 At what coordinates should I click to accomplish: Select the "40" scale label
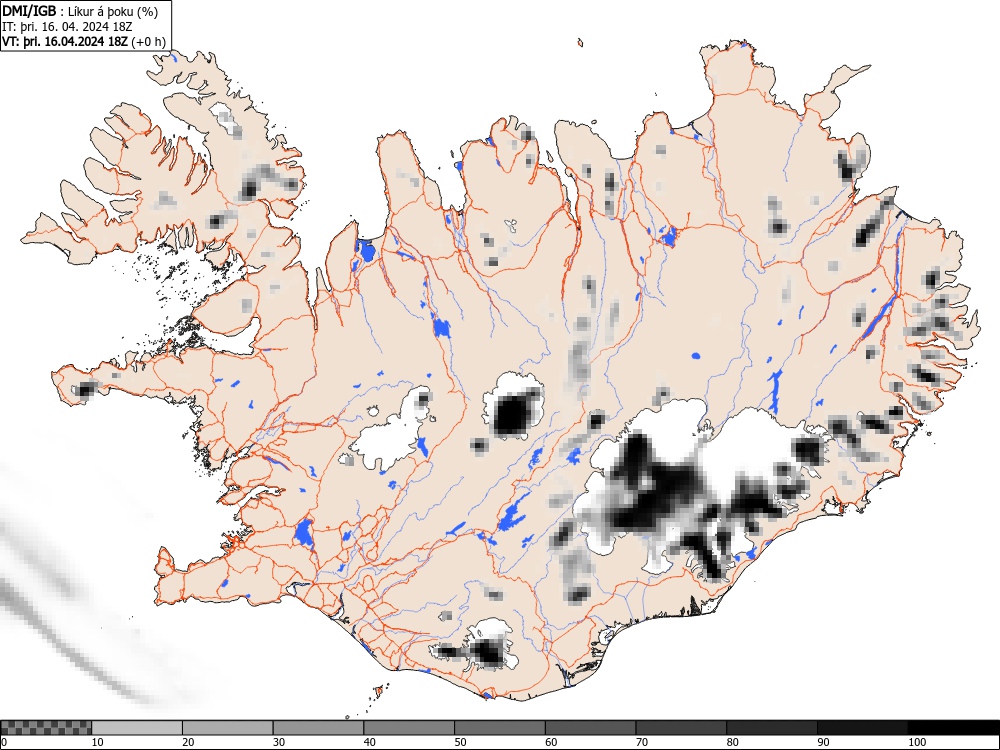[369, 742]
